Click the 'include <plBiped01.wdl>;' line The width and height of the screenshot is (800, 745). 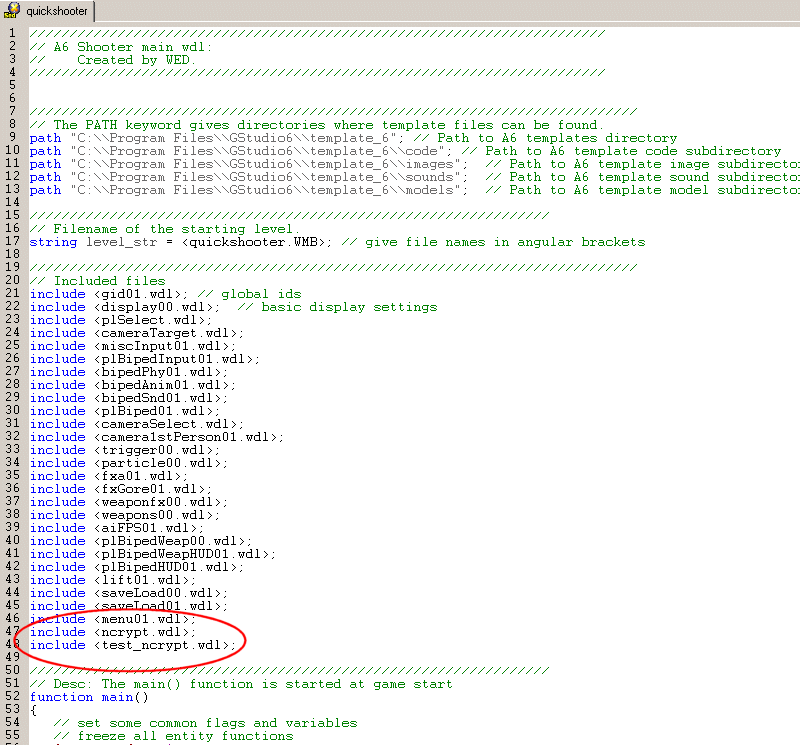coord(124,411)
